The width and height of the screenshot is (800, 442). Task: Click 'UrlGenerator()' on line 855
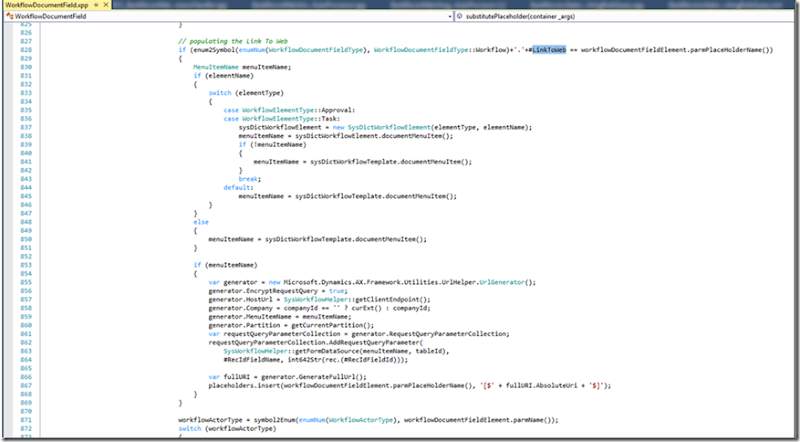point(507,282)
